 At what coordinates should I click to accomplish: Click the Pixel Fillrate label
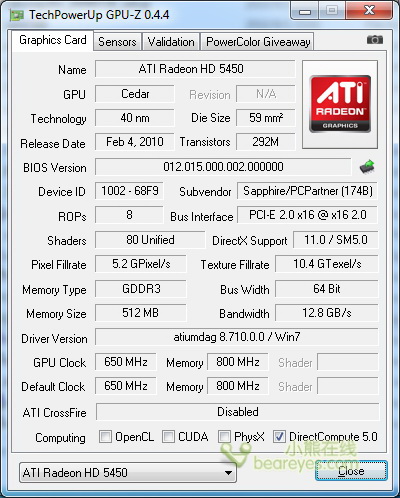(59, 265)
